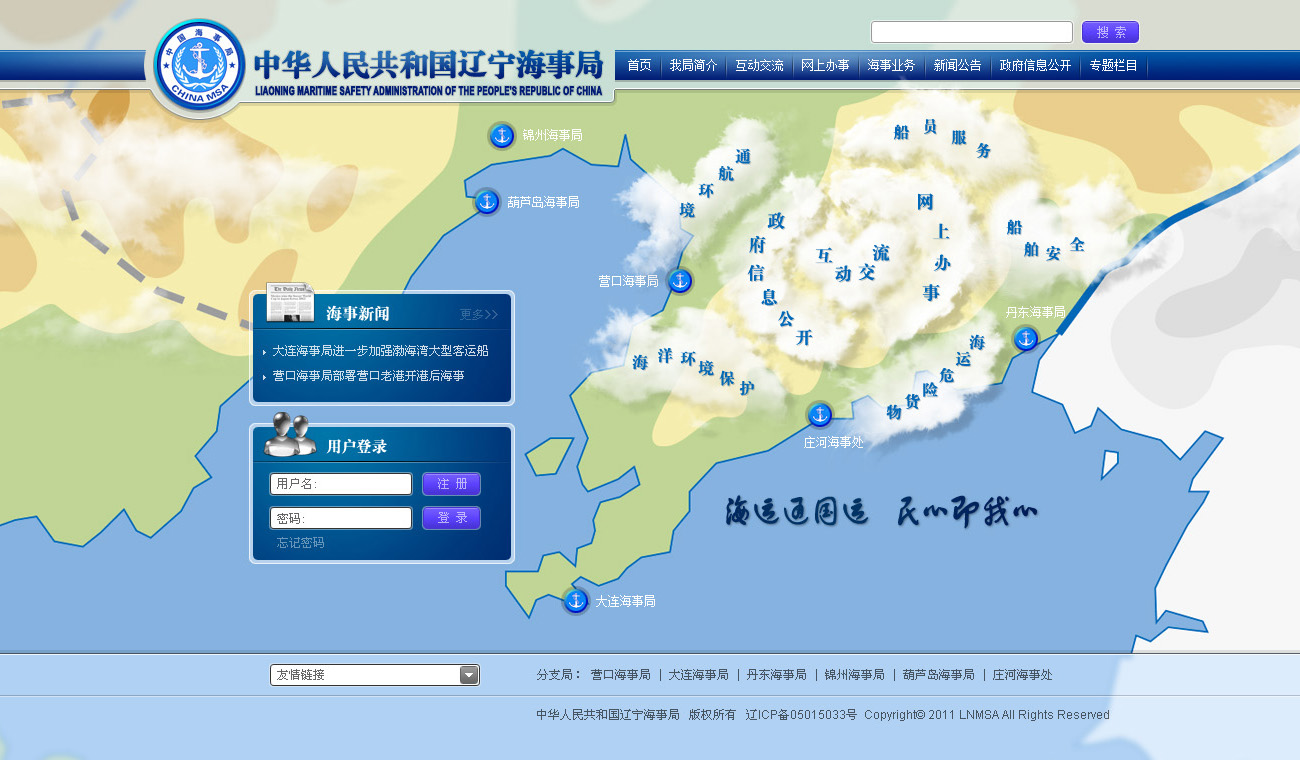The width and height of the screenshot is (1300, 760).
Task: Click footer link 葫芦岛海事局
Action: 938,675
